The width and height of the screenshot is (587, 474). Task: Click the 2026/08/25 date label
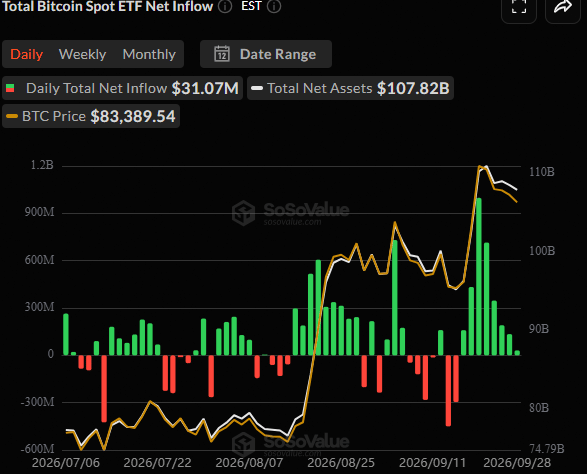(x=341, y=463)
